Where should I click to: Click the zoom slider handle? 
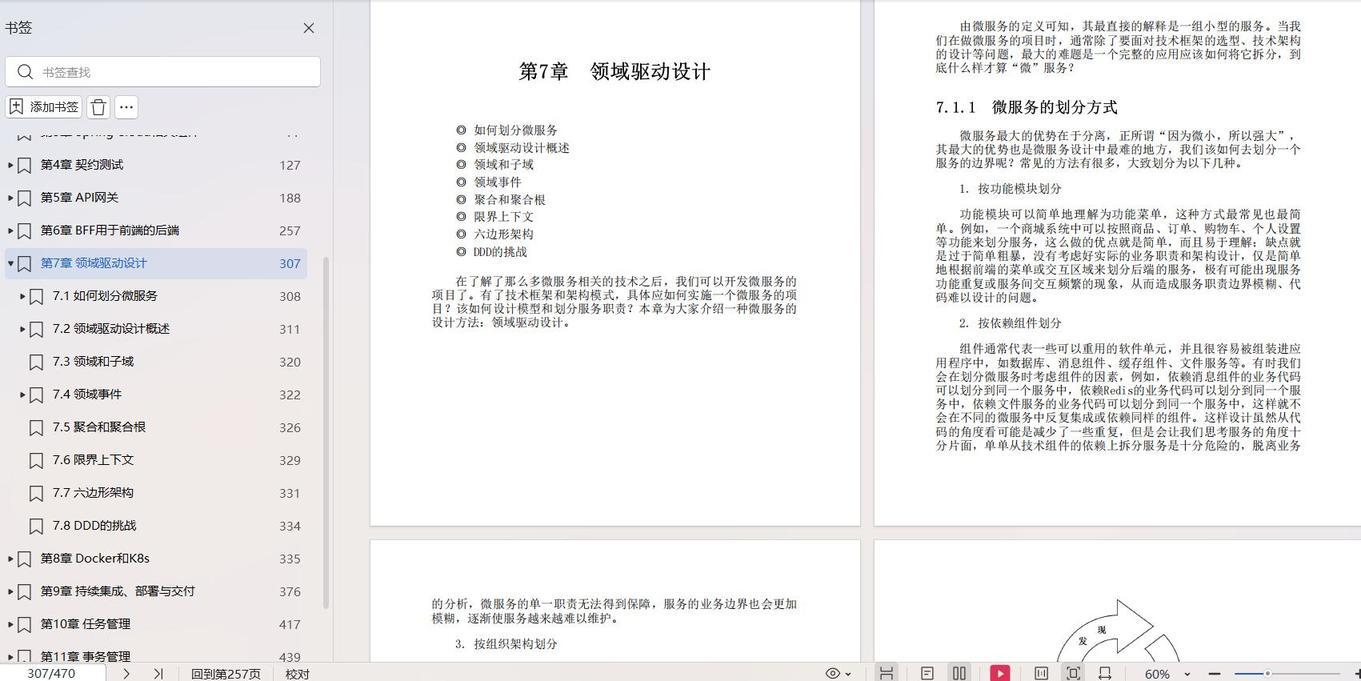(x=1267, y=673)
